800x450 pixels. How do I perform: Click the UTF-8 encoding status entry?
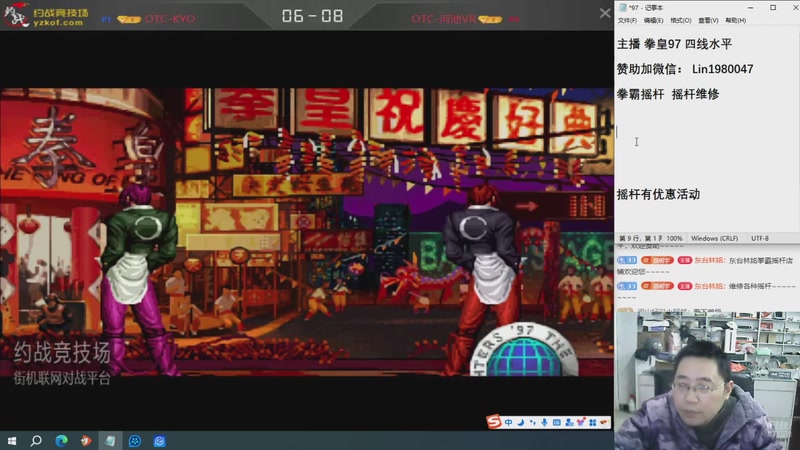click(x=760, y=238)
